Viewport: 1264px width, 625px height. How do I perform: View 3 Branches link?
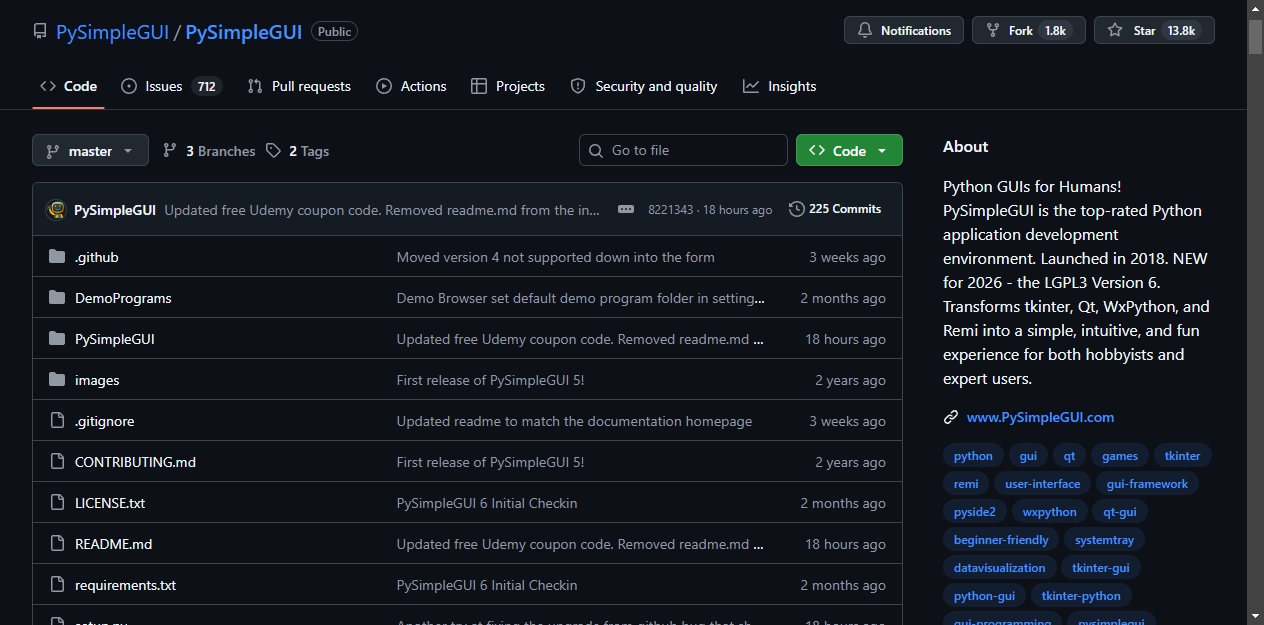click(x=209, y=151)
